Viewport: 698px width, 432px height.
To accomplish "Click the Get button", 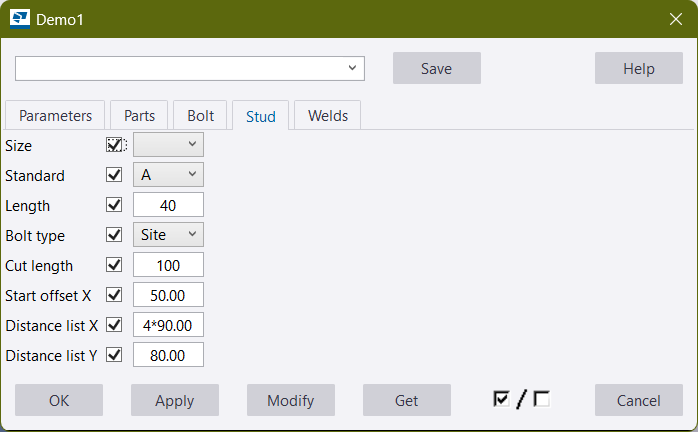I will pyautogui.click(x=407, y=400).
